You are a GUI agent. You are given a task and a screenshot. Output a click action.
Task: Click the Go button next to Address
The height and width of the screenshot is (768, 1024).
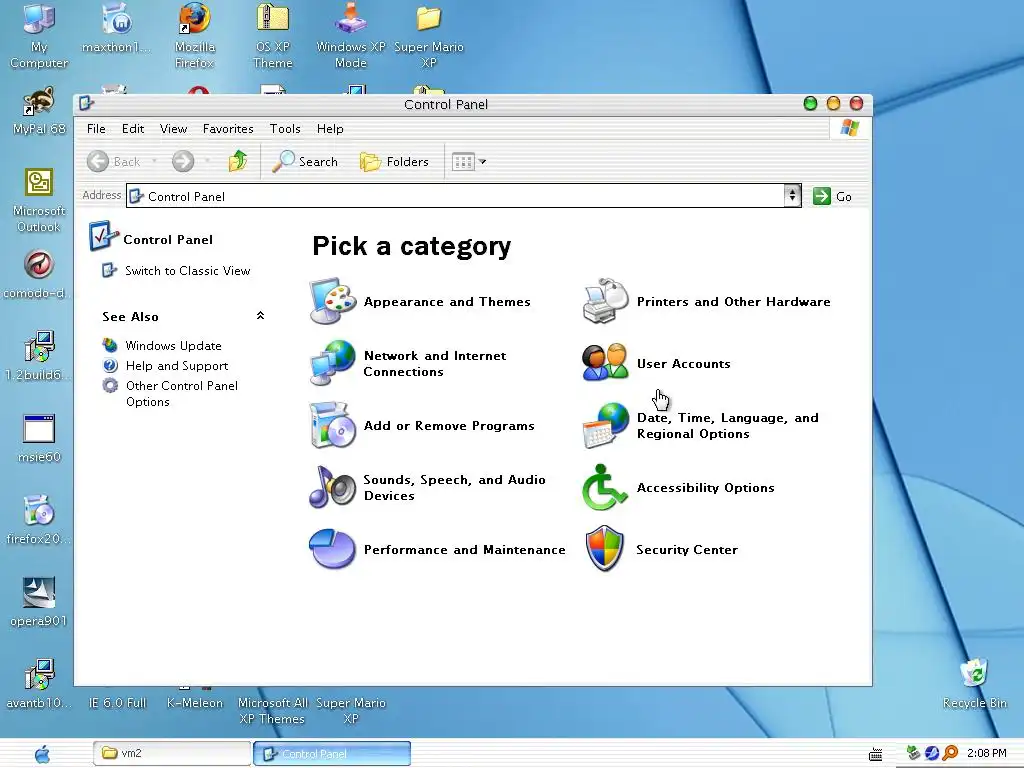pyautogui.click(x=832, y=196)
